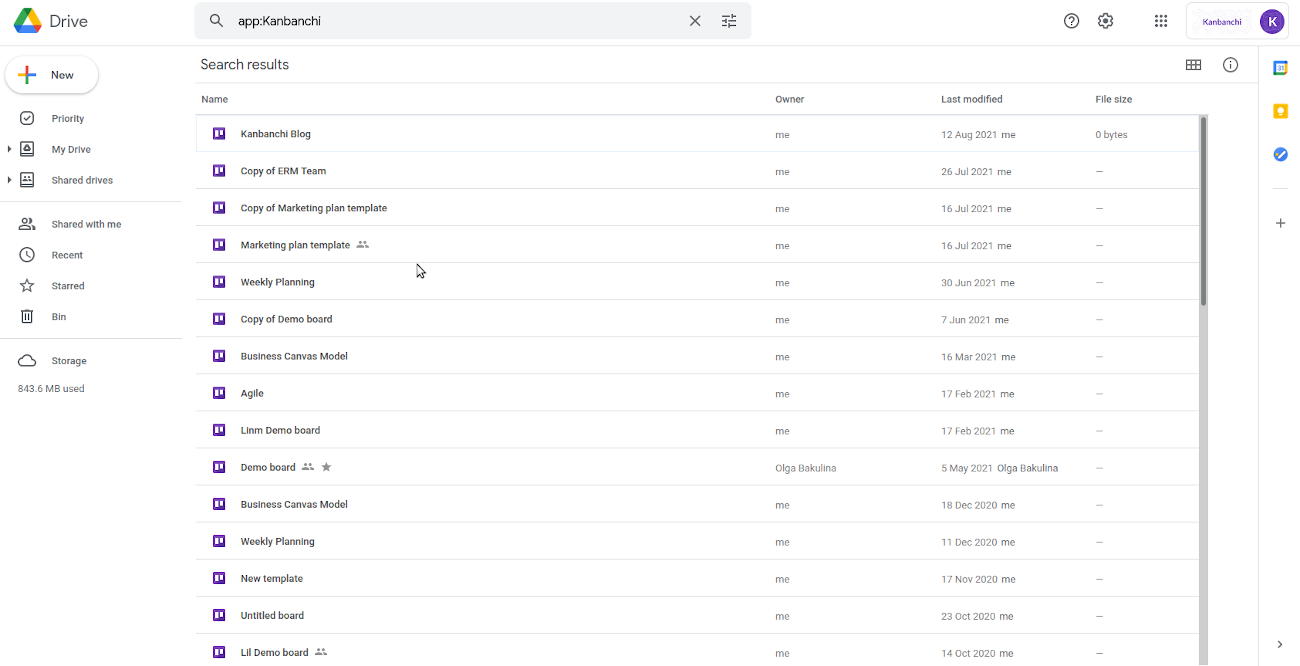Open Shared with me
The image size is (1300, 666).
click(86, 225)
